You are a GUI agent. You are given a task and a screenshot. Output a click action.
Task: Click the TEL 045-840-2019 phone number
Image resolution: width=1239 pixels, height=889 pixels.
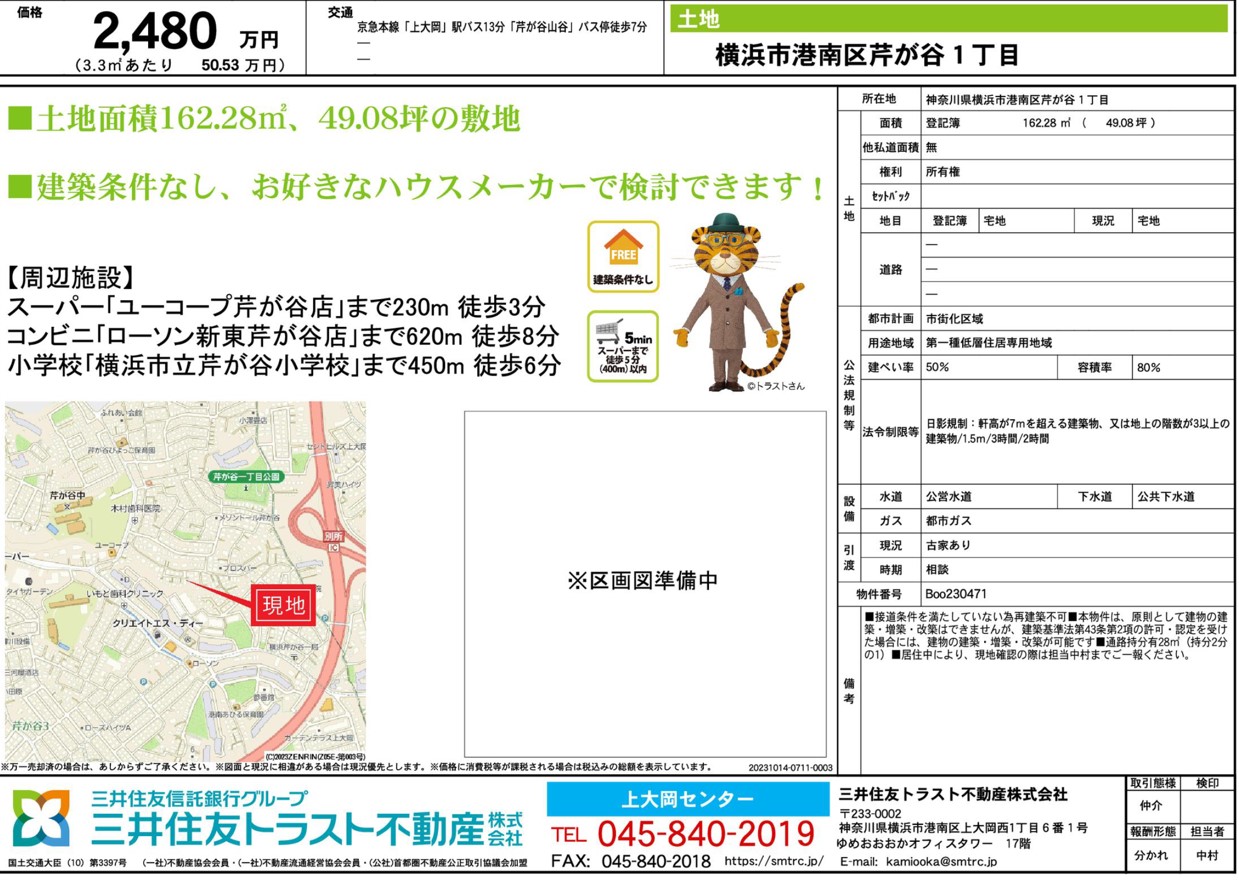pos(684,832)
